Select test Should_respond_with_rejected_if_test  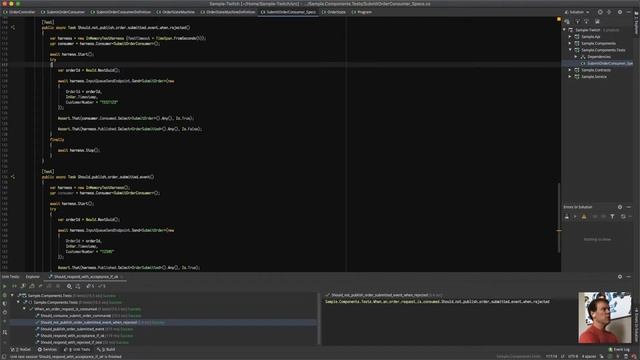point(71,342)
